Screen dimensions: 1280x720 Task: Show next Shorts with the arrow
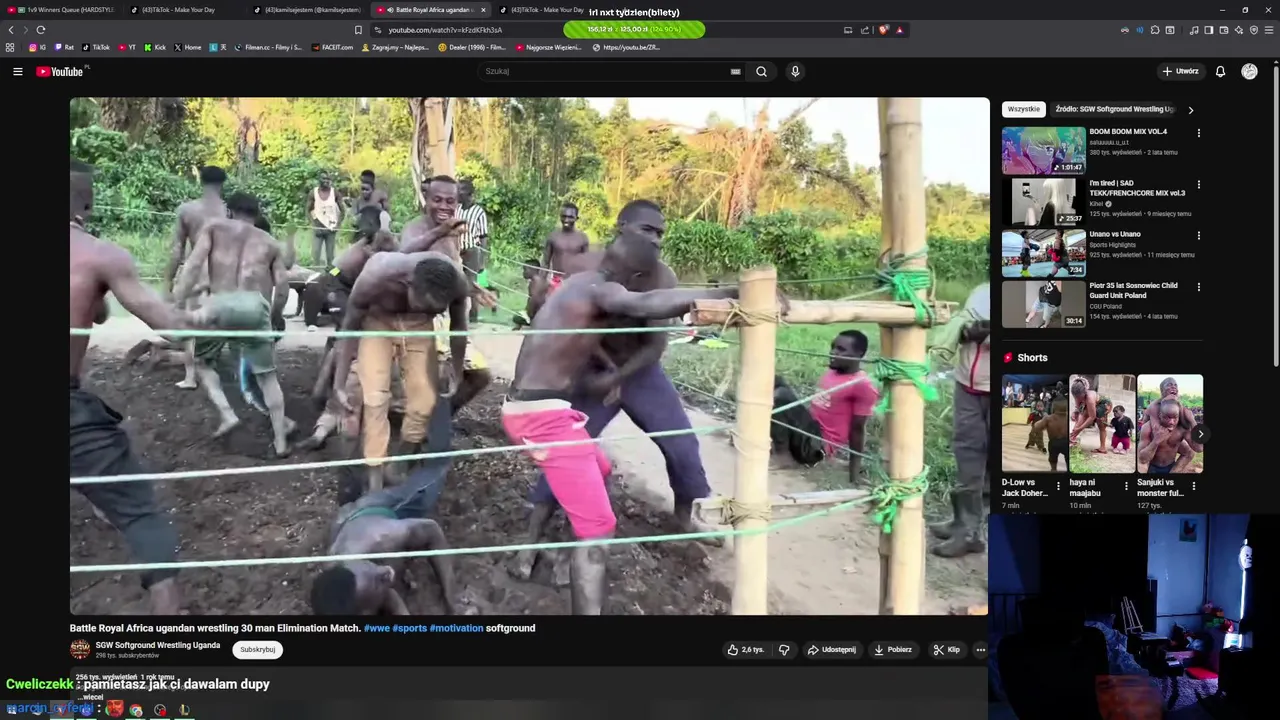click(x=1200, y=434)
